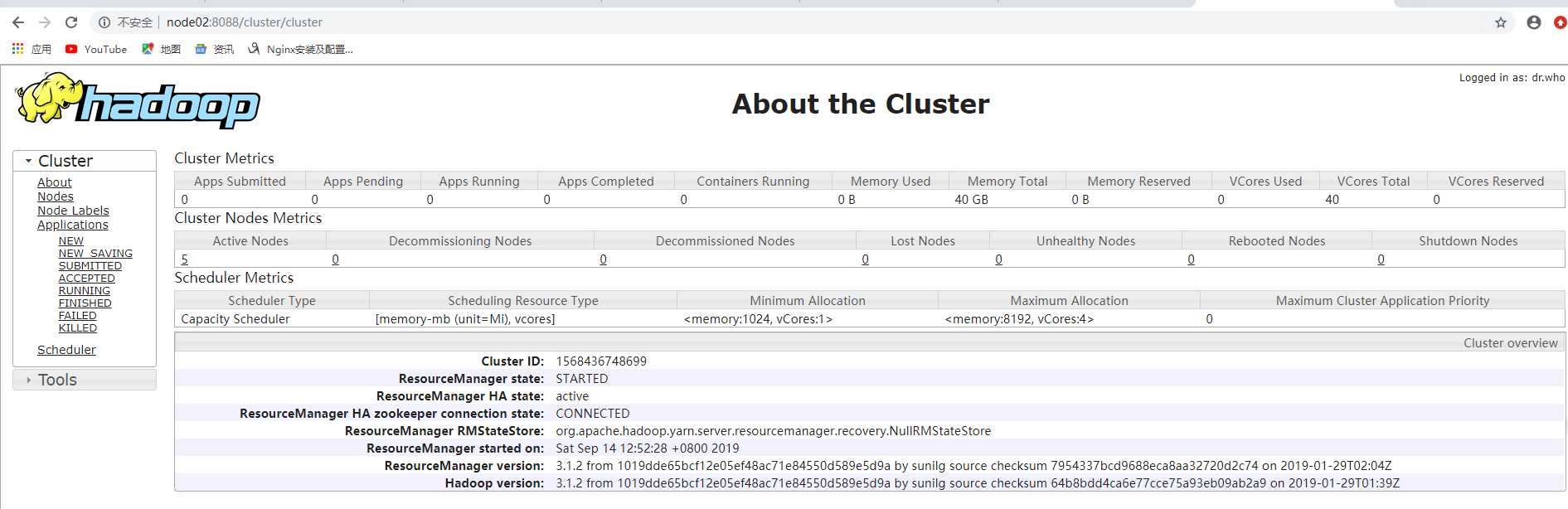Open the news bookmark 资讯
1568x509 pixels.
click(x=214, y=49)
